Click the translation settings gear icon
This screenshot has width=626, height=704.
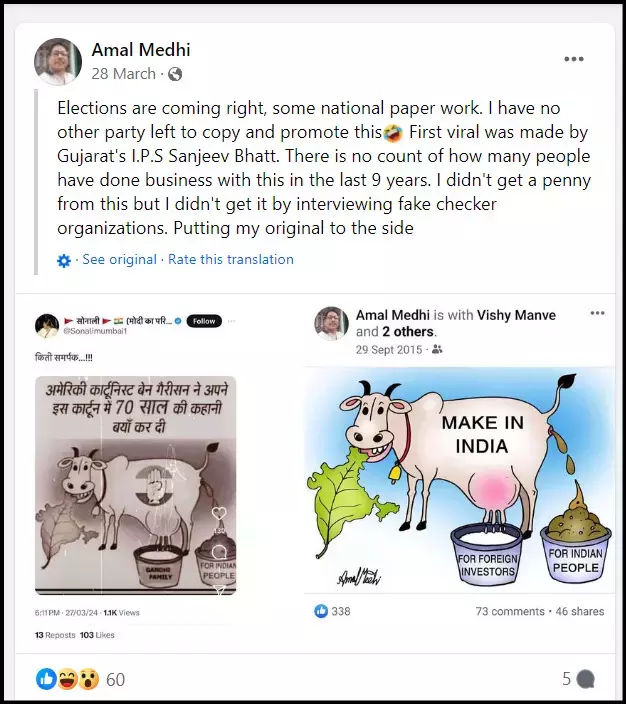pos(64,260)
